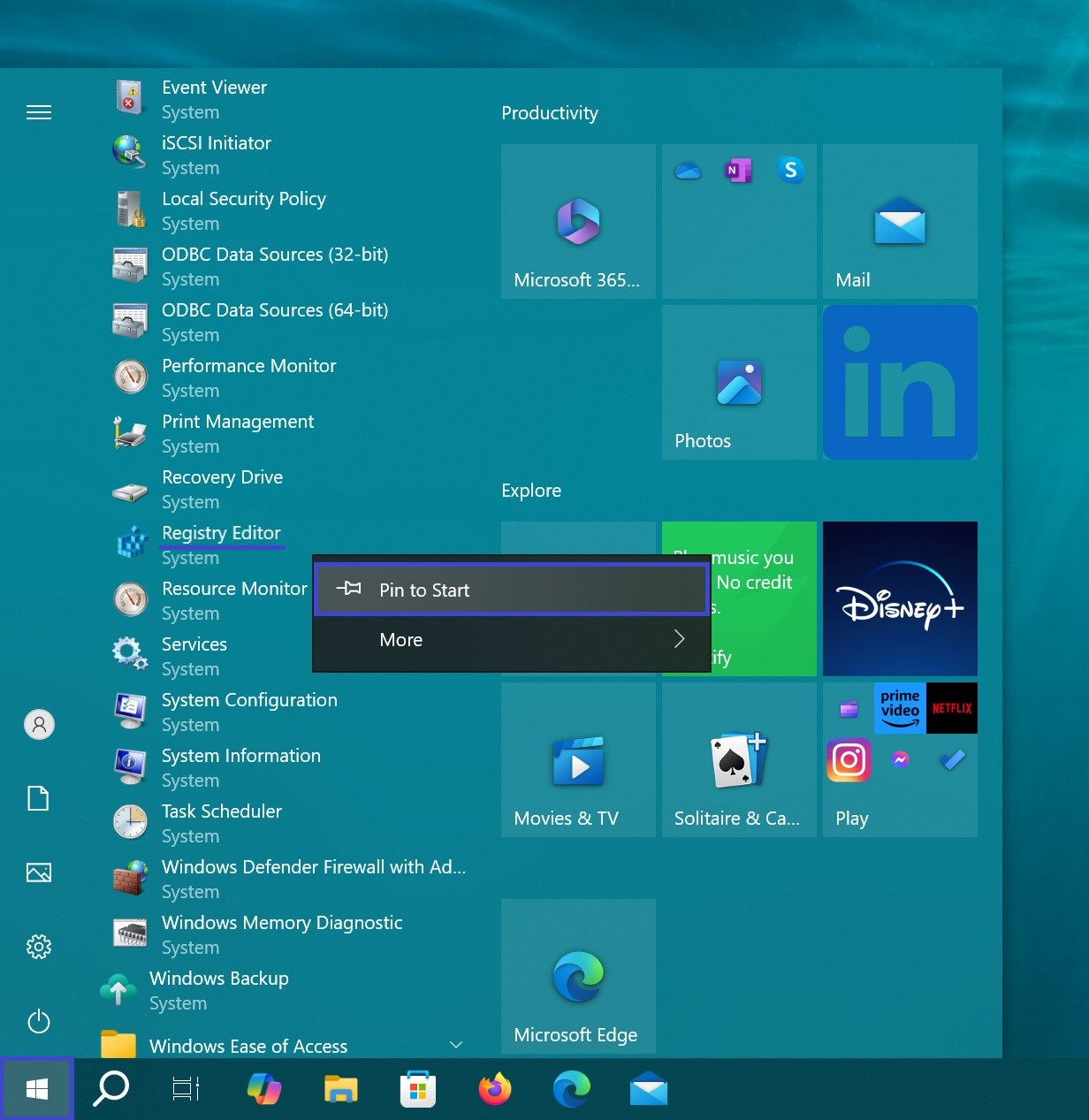Open Skype in the Productivity folder tile
This screenshot has height=1120, width=1089.
pos(791,170)
